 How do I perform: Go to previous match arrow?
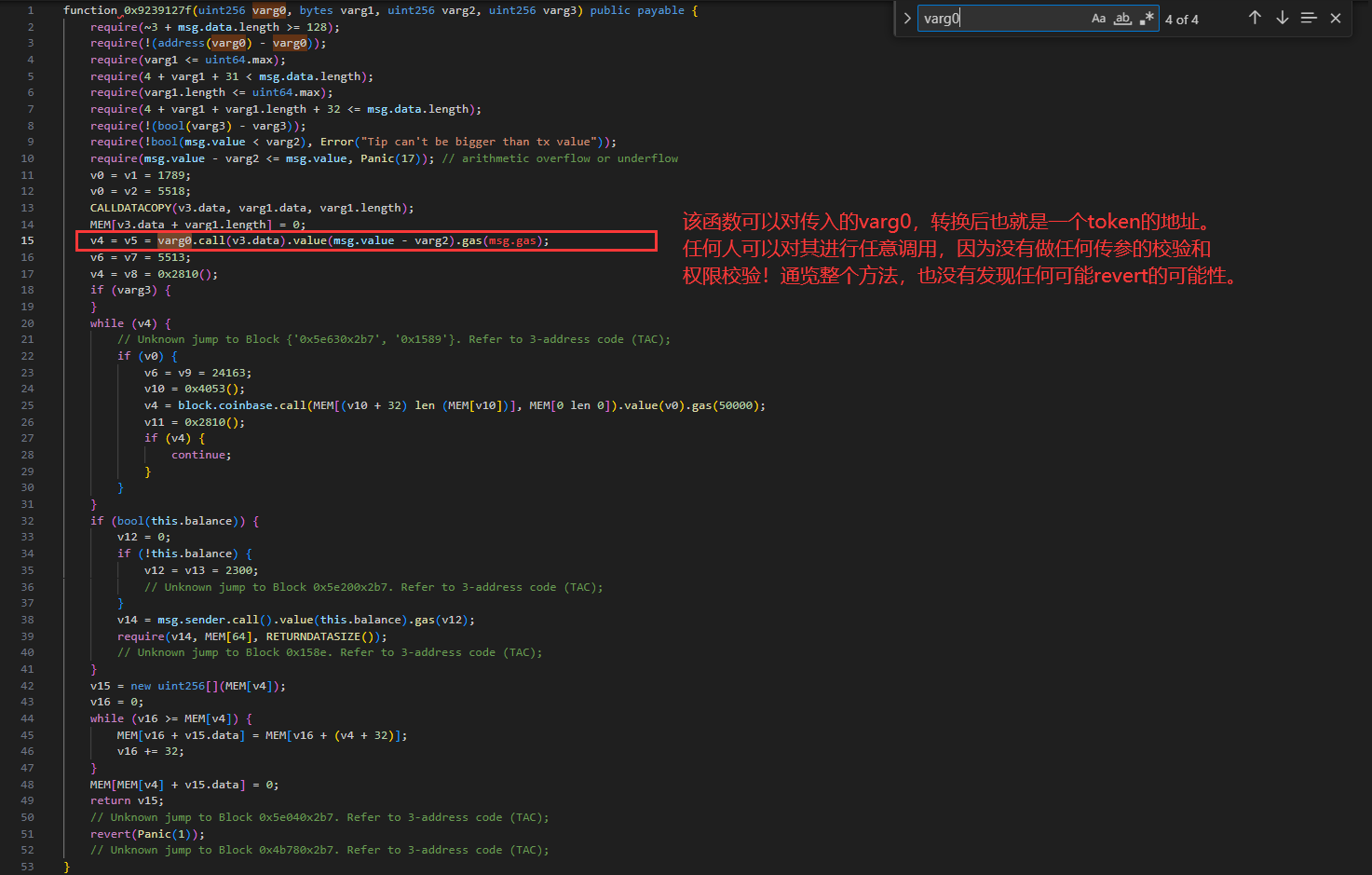click(1255, 18)
